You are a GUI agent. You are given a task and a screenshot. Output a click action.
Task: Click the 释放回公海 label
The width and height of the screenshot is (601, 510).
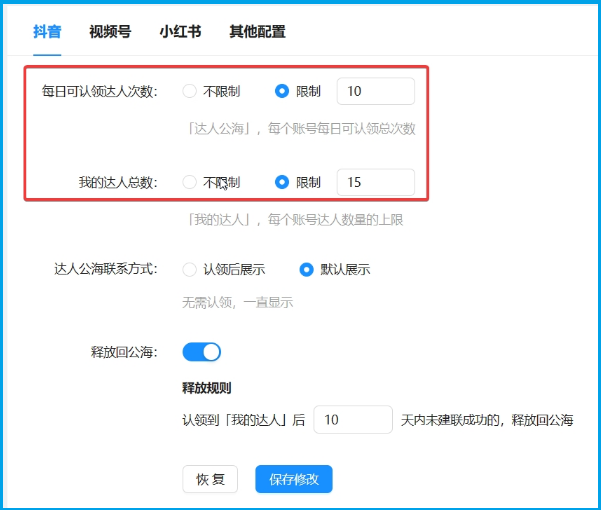(x=125, y=352)
